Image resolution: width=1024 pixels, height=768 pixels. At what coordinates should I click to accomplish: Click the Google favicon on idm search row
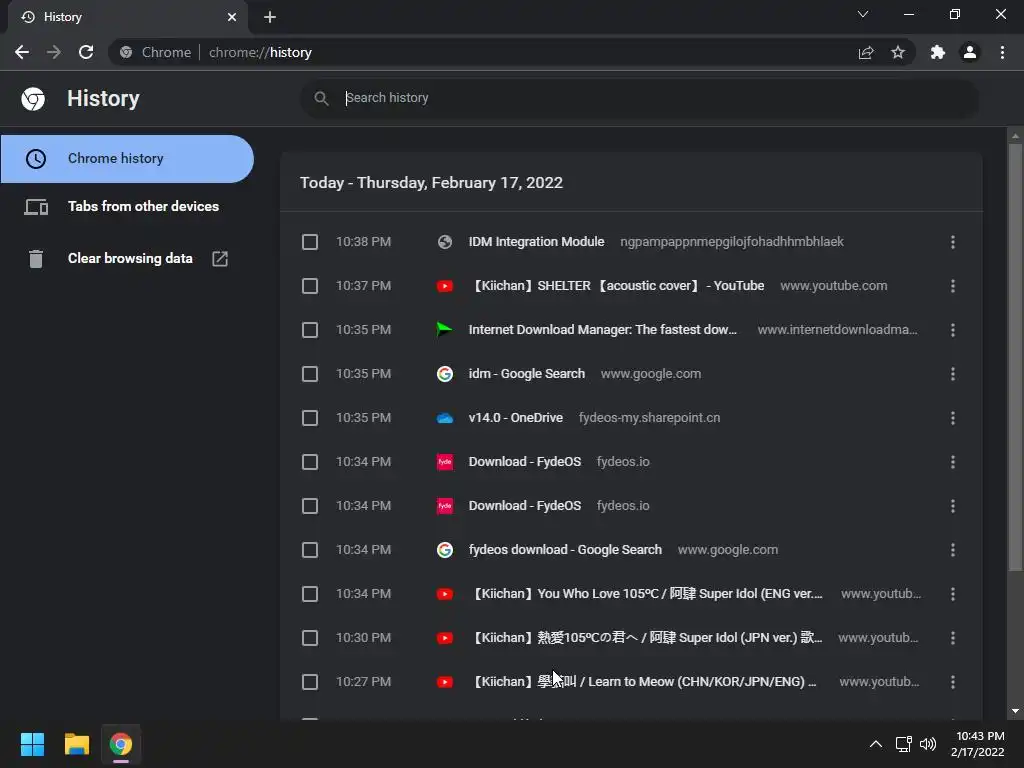[x=445, y=374]
